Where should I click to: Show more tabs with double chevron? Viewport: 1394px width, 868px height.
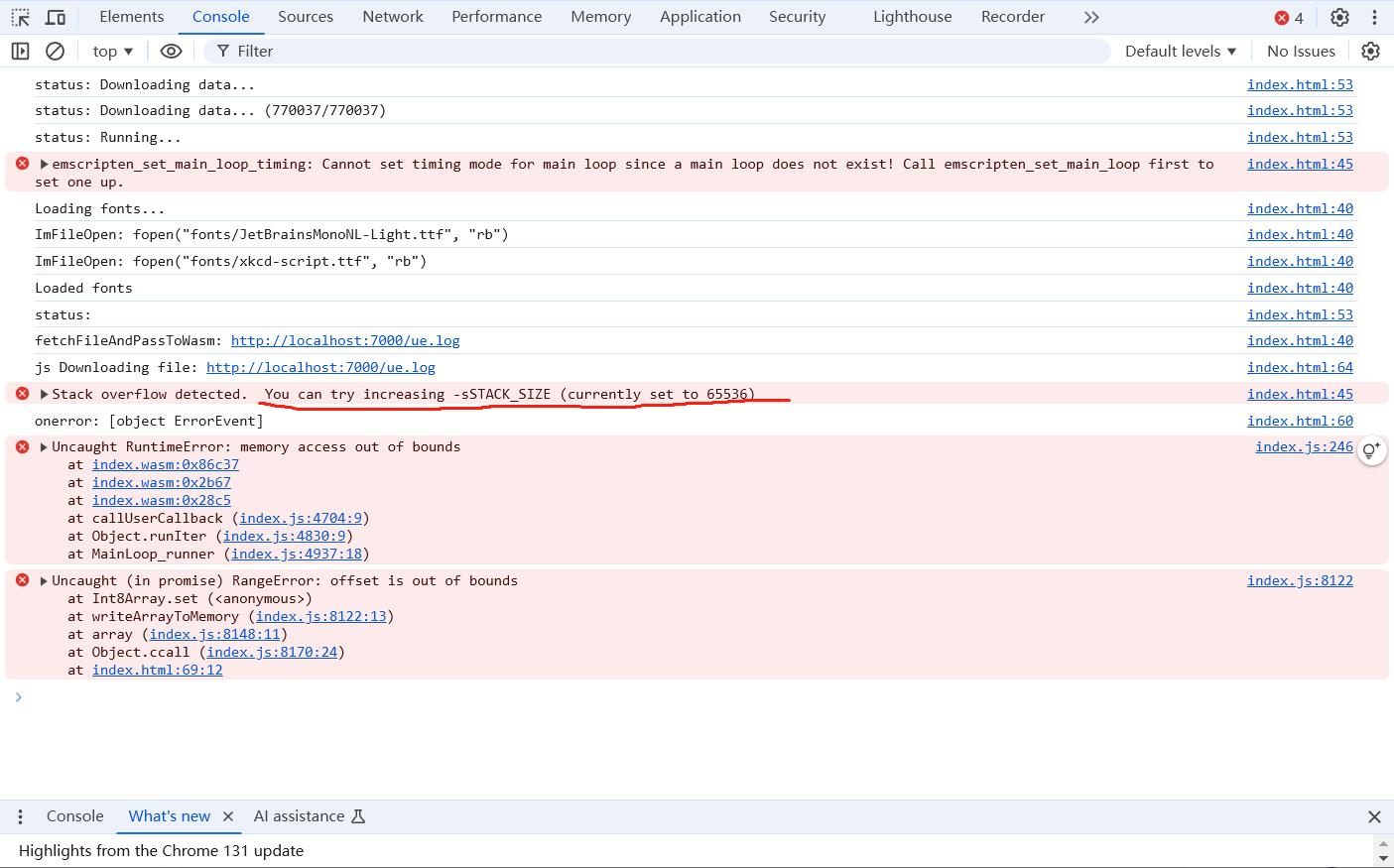click(x=1091, y=17)
